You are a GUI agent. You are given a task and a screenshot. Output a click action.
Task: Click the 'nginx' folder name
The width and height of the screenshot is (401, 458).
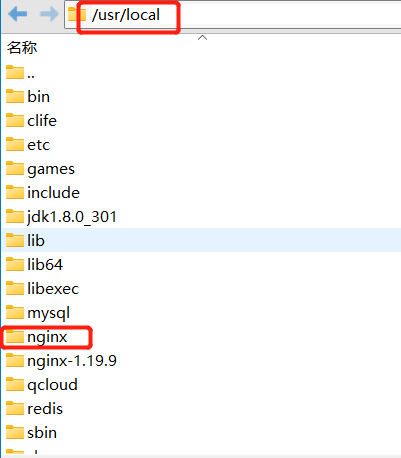tap(47, 338)
